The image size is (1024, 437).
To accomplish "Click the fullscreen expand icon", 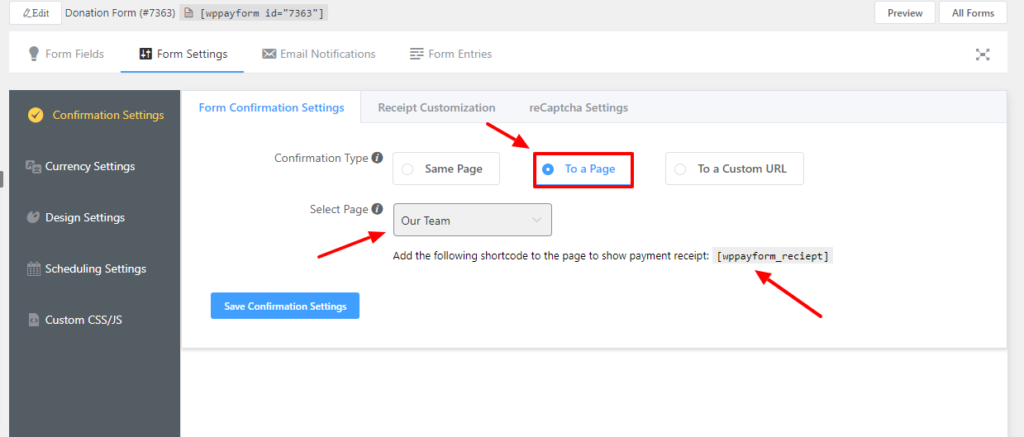I will click(x=983, y=54).
